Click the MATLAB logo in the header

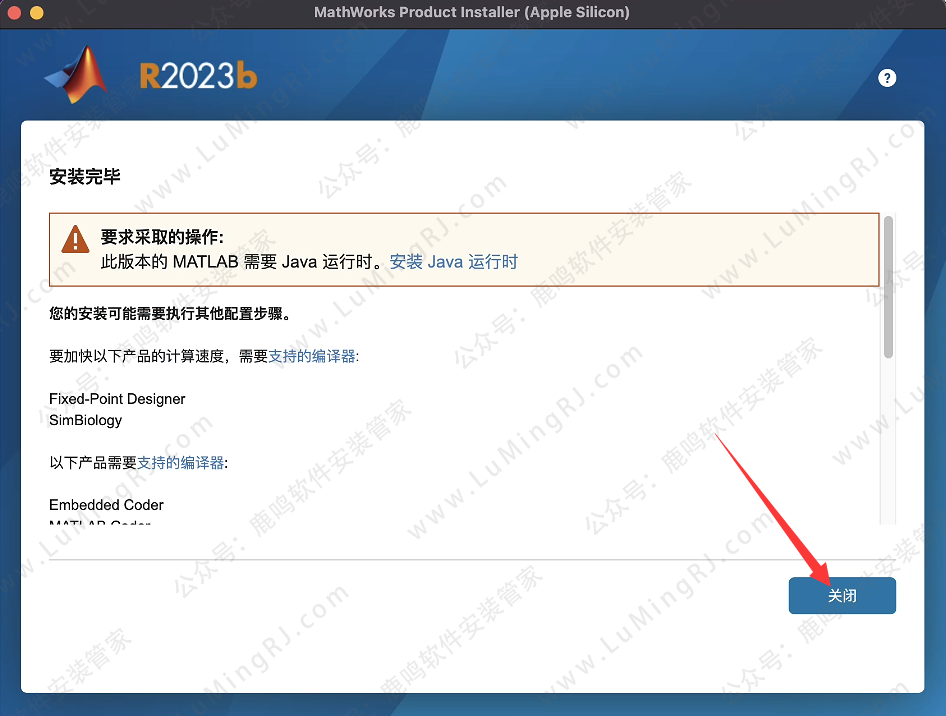click(76, 76)
